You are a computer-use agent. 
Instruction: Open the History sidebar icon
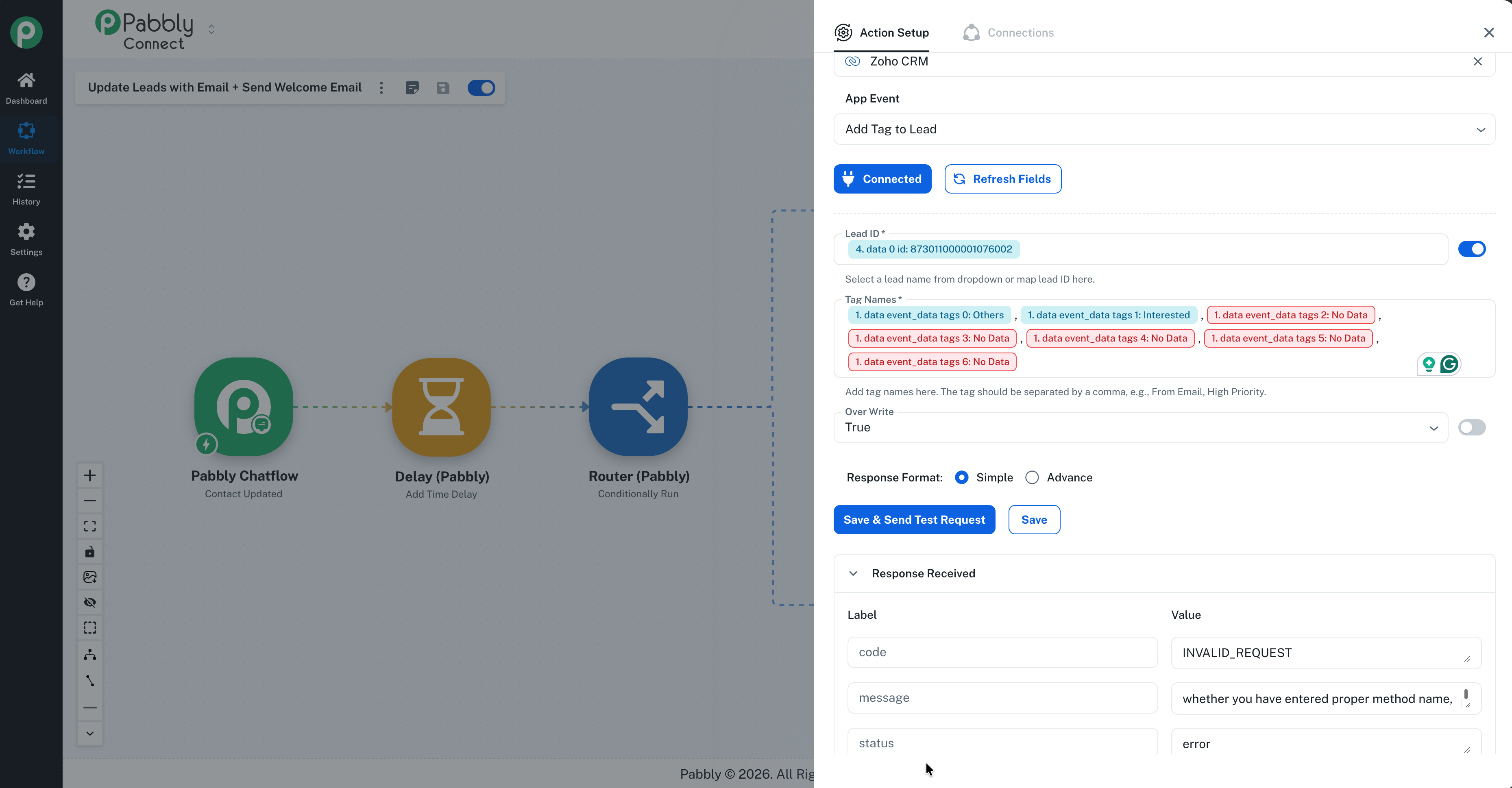[x=26, y=188]
